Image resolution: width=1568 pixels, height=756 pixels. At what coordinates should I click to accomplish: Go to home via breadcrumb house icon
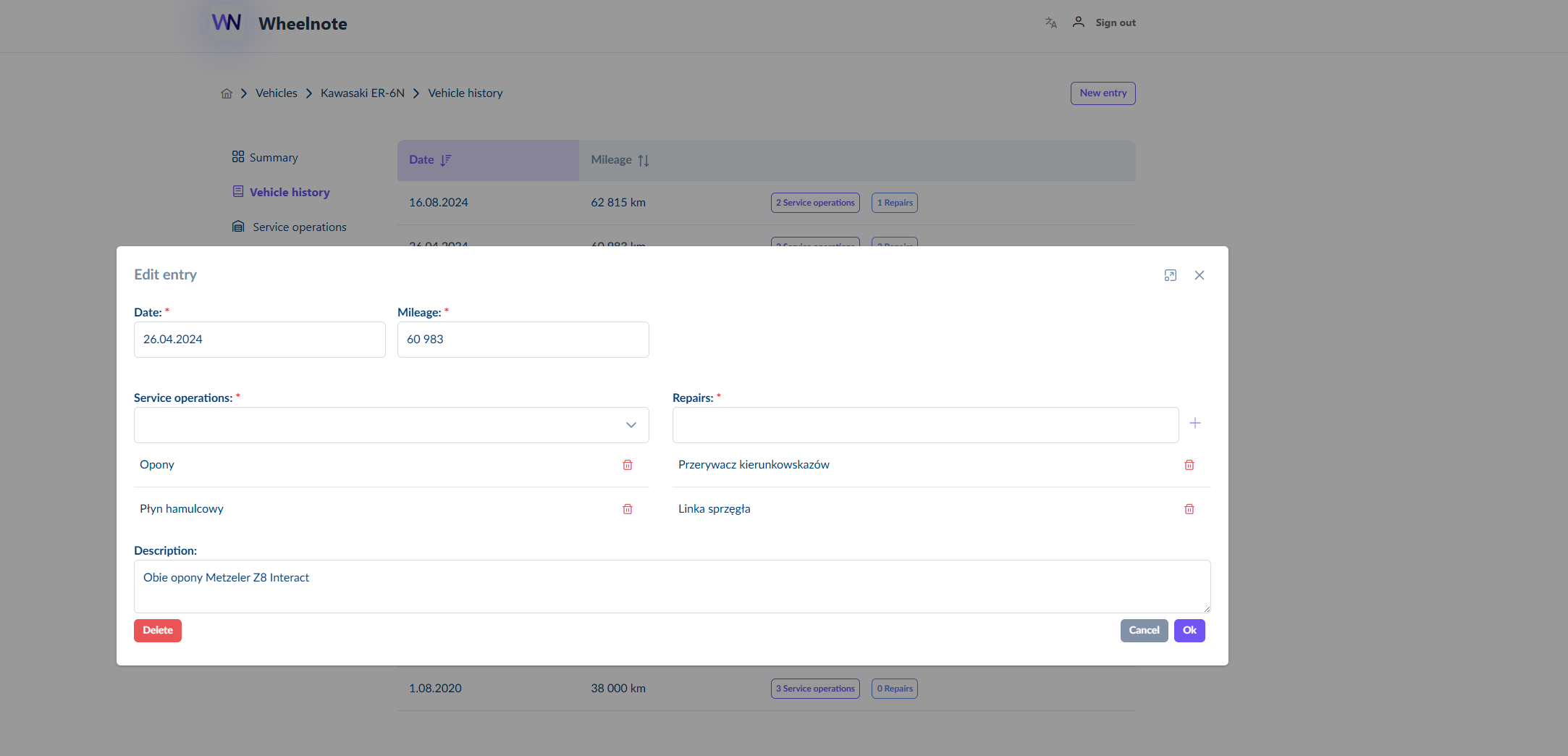227,93
